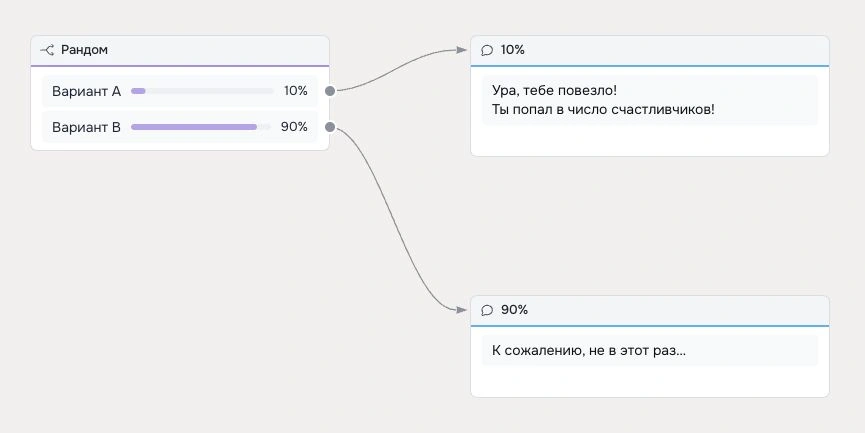Click the branch icon beside Рандом

pos(47,50)
